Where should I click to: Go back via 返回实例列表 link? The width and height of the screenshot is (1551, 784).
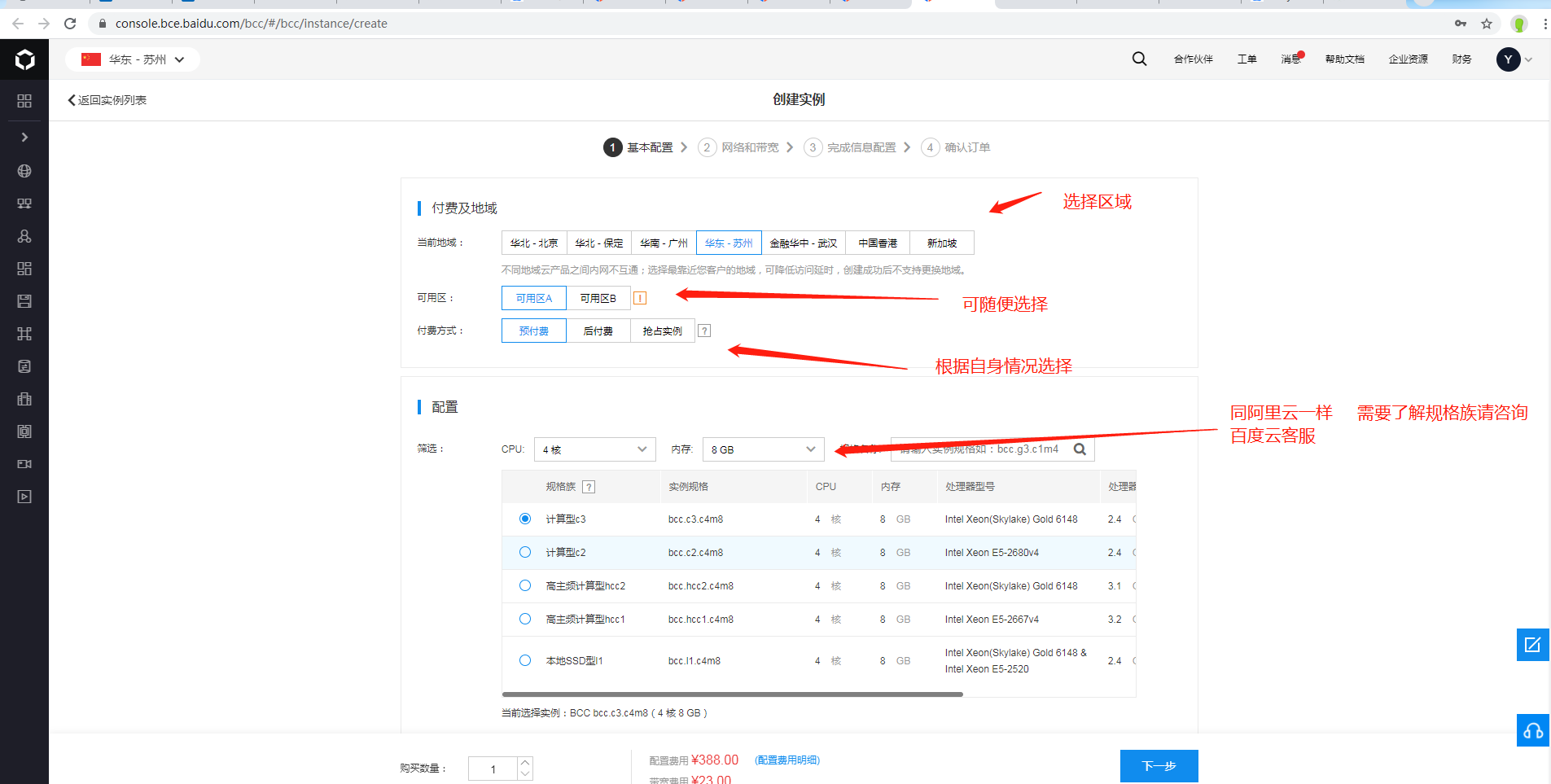coord(107,100)
